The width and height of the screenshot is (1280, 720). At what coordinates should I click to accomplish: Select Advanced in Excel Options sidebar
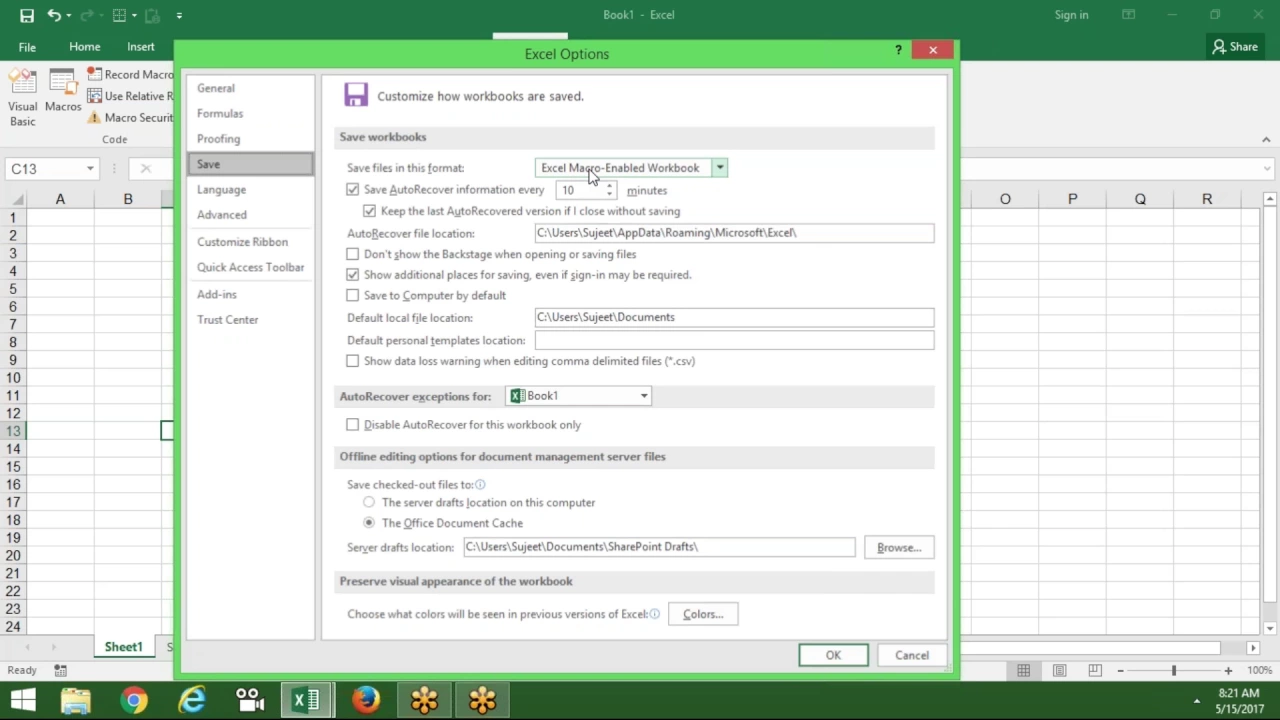pos(250,214)
